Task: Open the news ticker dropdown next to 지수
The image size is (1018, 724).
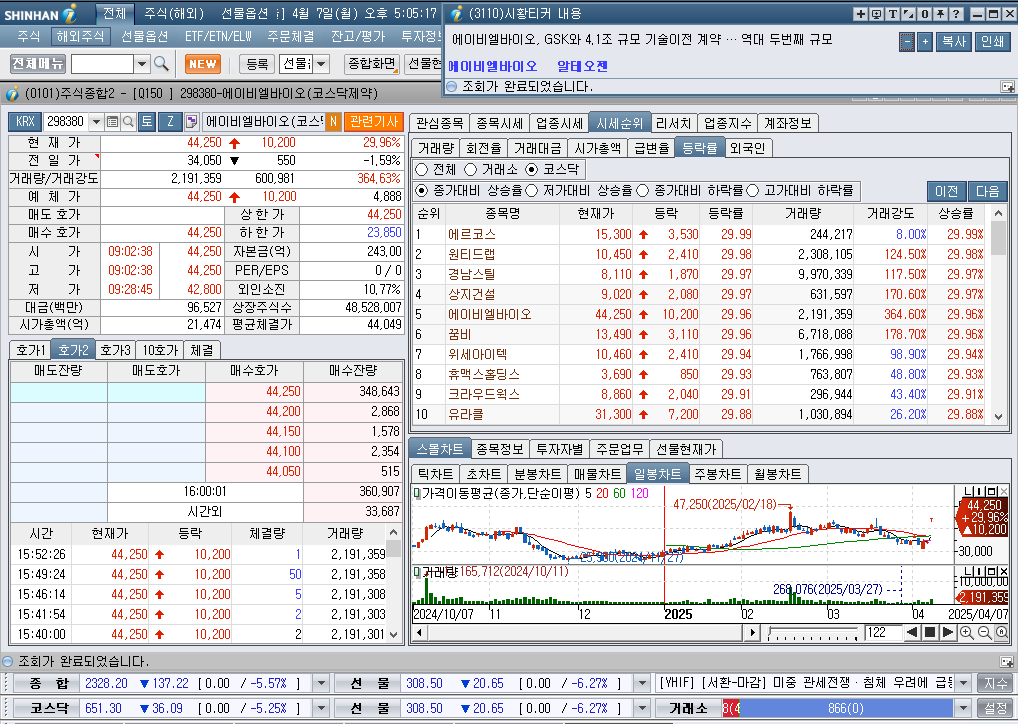Action: (963, 683)
